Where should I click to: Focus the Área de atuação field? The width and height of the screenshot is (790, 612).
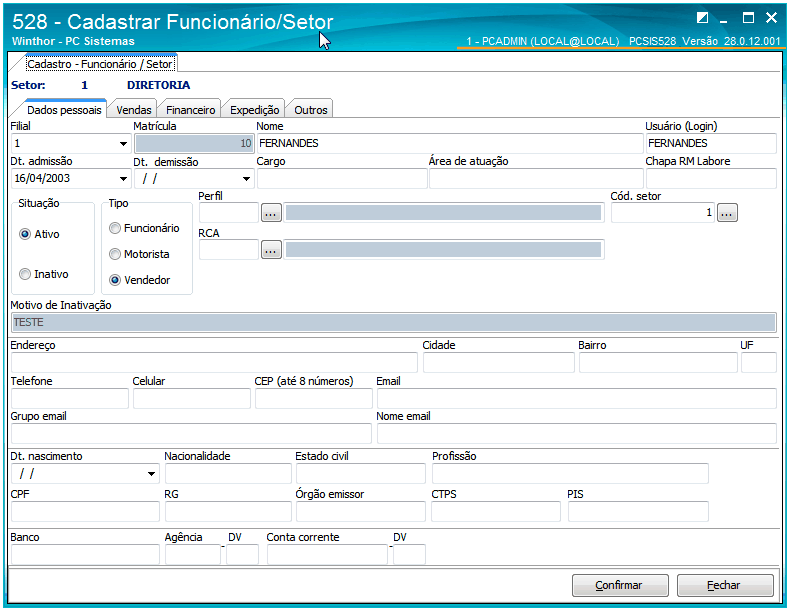[536, 179]
